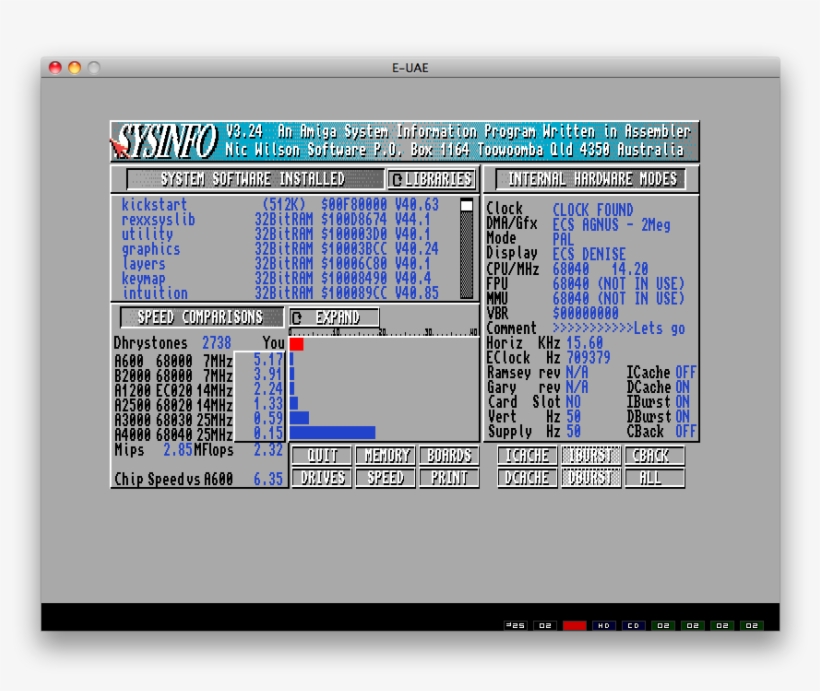Viewport: 820px width, 691px height.
Task: Toggle the instruction cache with ICACHE
Action: [x=527, y=456]
